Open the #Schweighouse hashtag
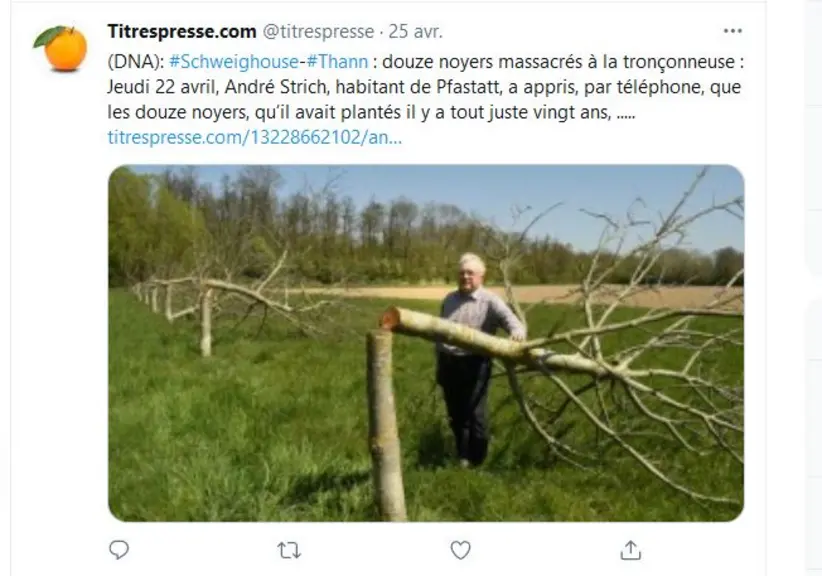Screen dimensions: 822x576 coord(234,62)
